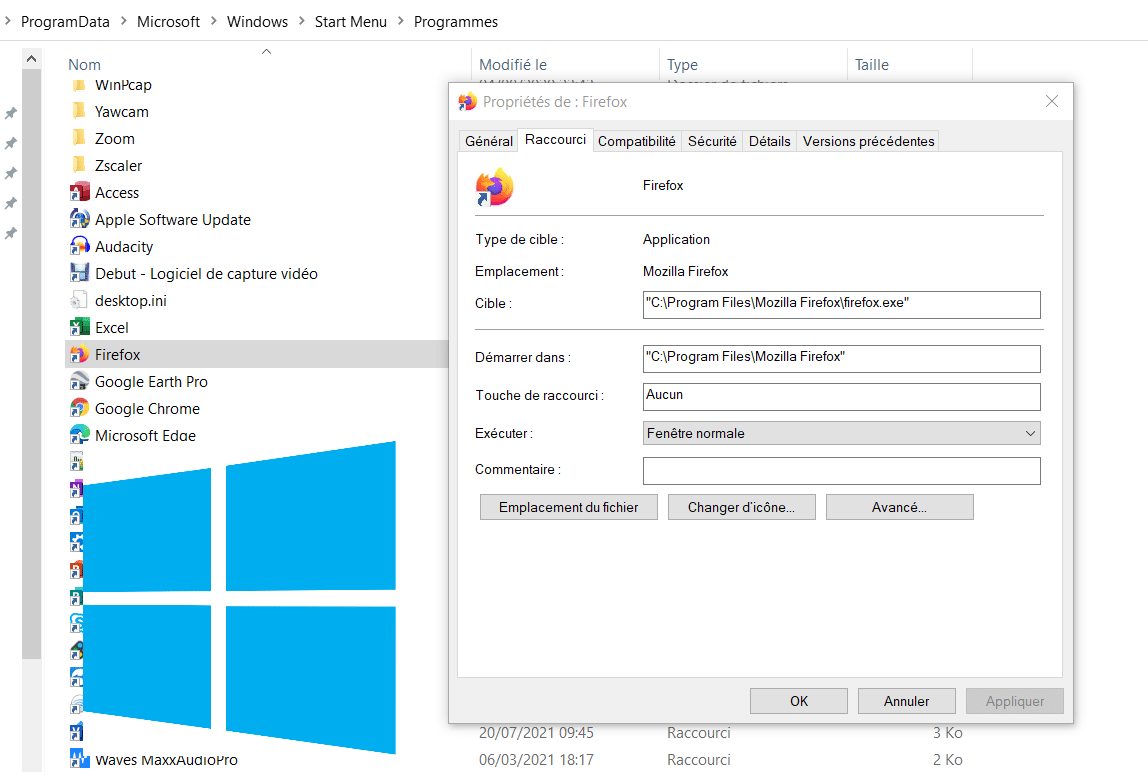1148x779 pixels.
Task: Click the Debut video capture icon
Action: point(79,274)
